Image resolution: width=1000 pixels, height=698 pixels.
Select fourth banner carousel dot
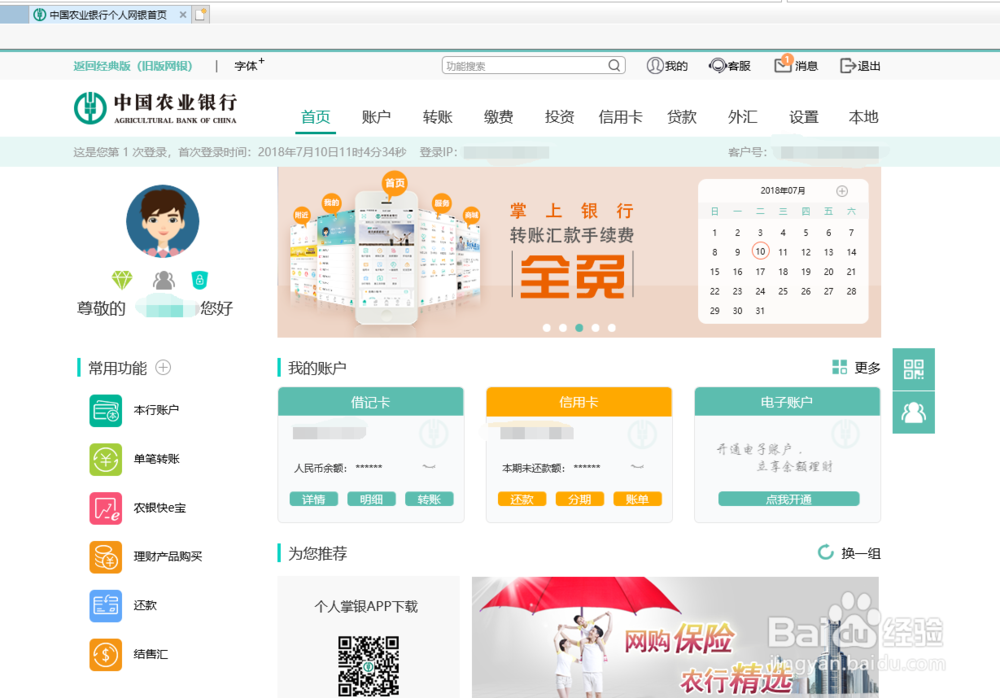595,327
